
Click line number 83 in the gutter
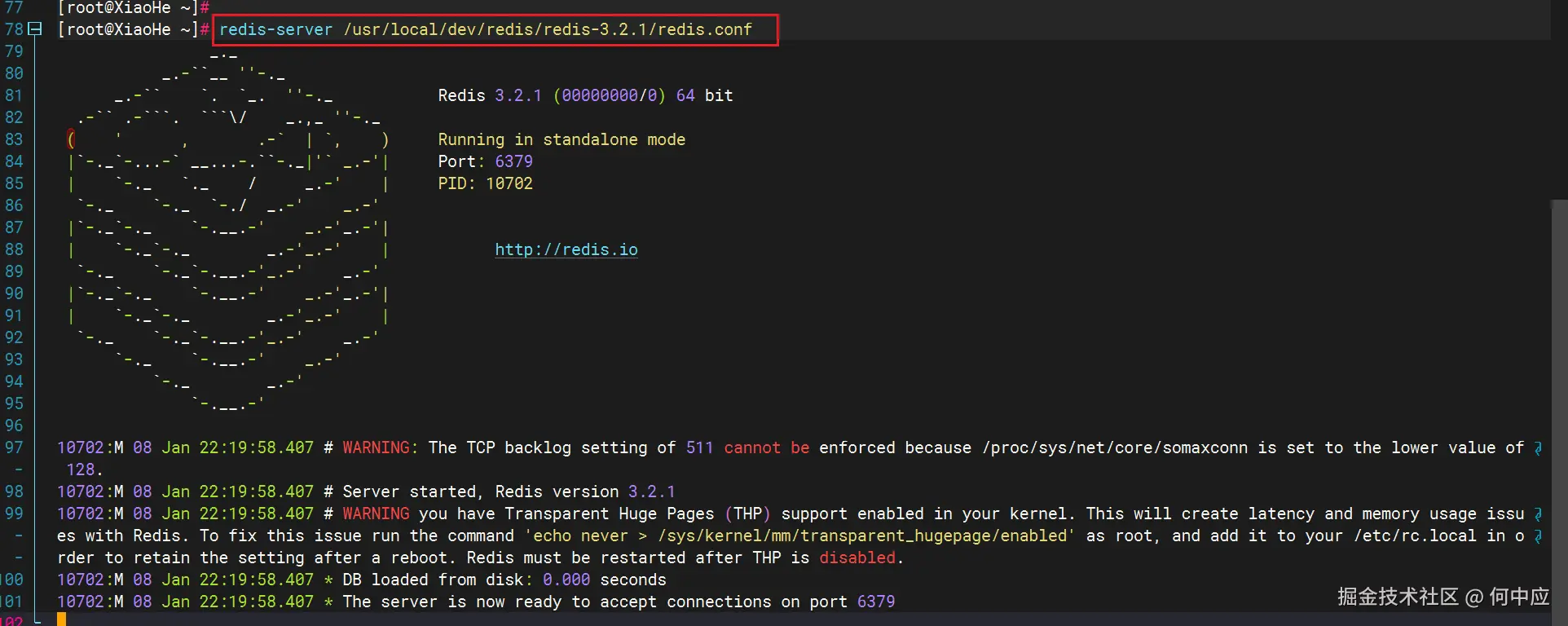[14, 139]
